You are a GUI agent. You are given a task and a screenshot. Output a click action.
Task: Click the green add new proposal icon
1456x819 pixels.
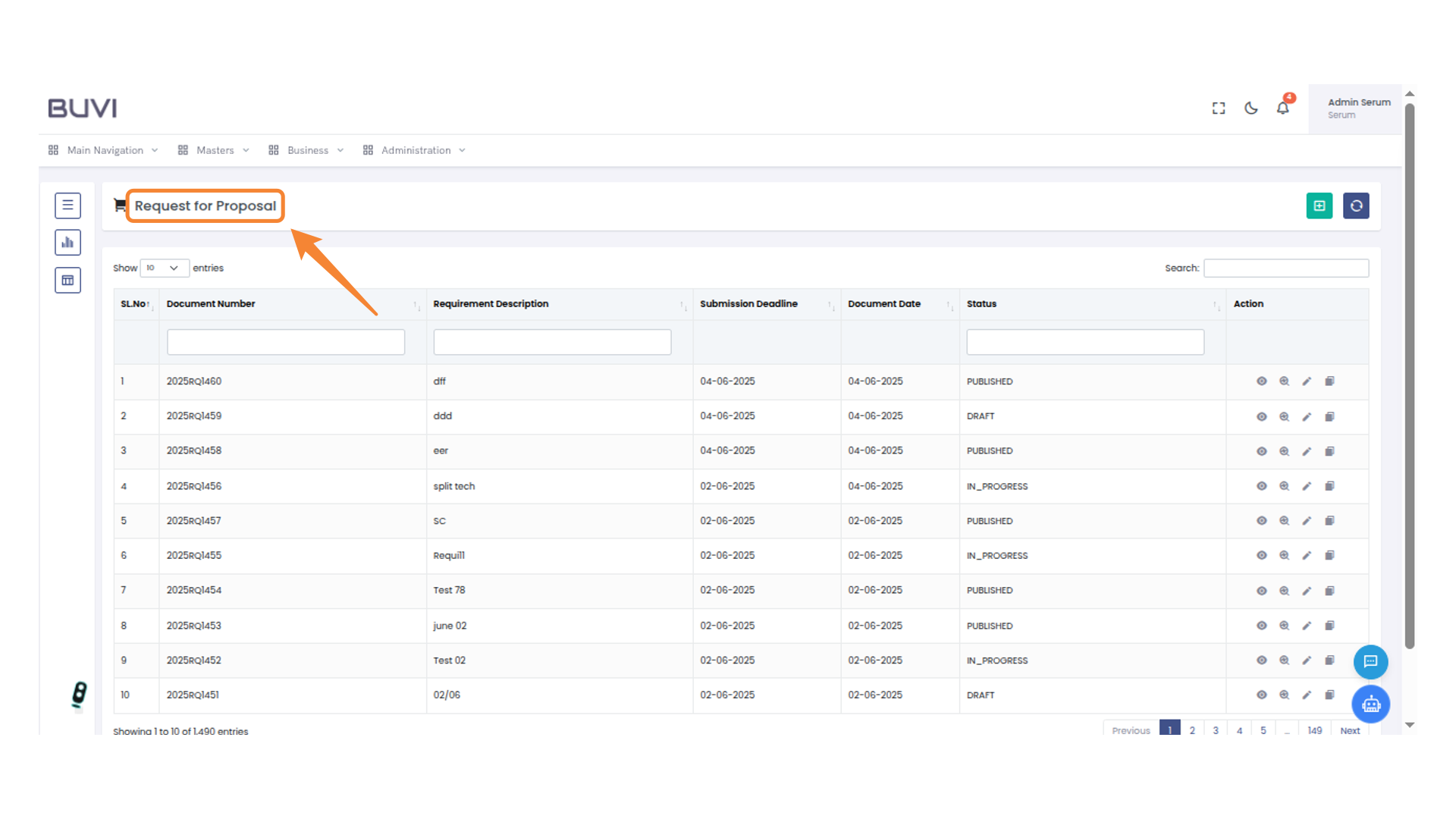click(x=1319, y=206)
